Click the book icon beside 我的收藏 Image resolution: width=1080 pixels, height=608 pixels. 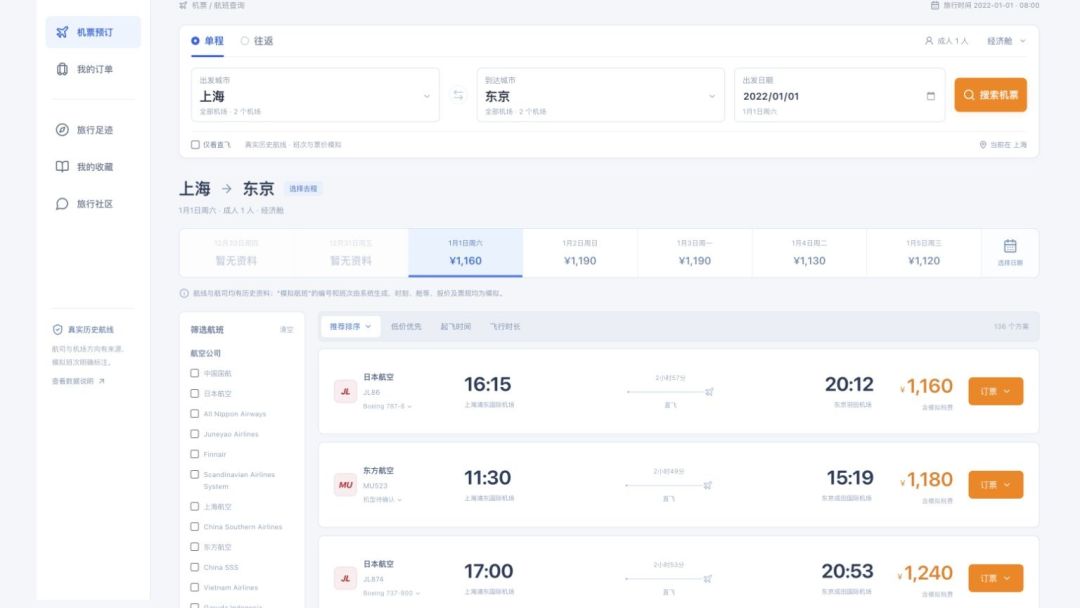tap(62, 167)
